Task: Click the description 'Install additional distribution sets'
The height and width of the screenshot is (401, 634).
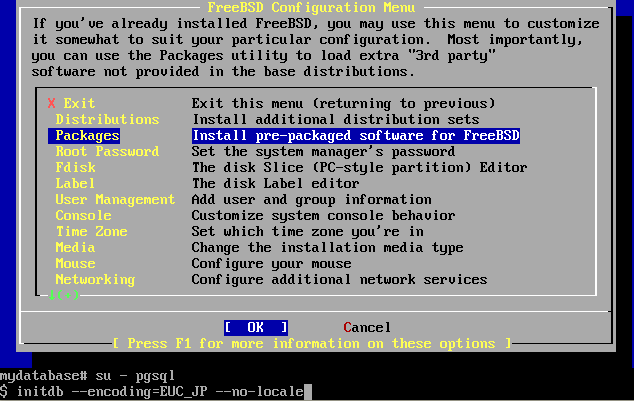Action: click(336, 120)
